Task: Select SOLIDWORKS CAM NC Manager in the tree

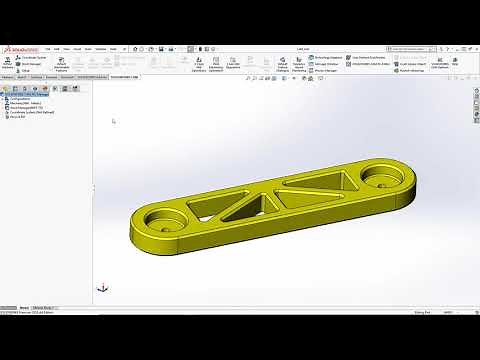Action: [x=26, y=94]
